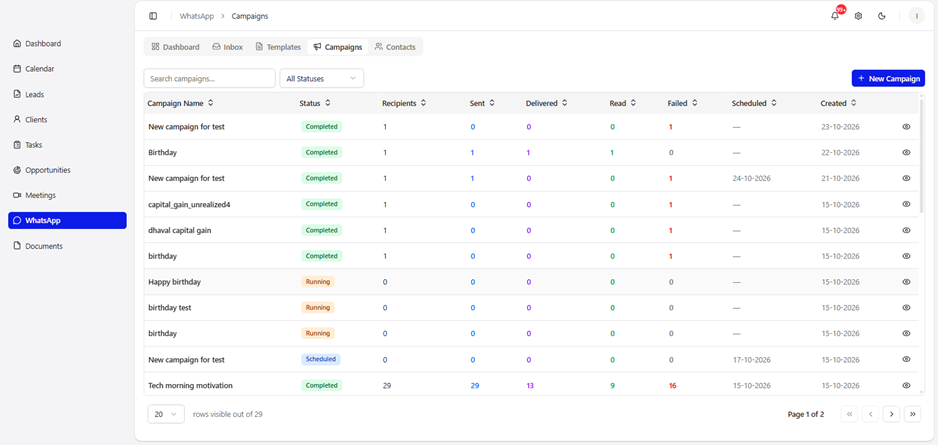Go to the next page
The width and height of the screenshot is (938, 445).
coord(891,414)
